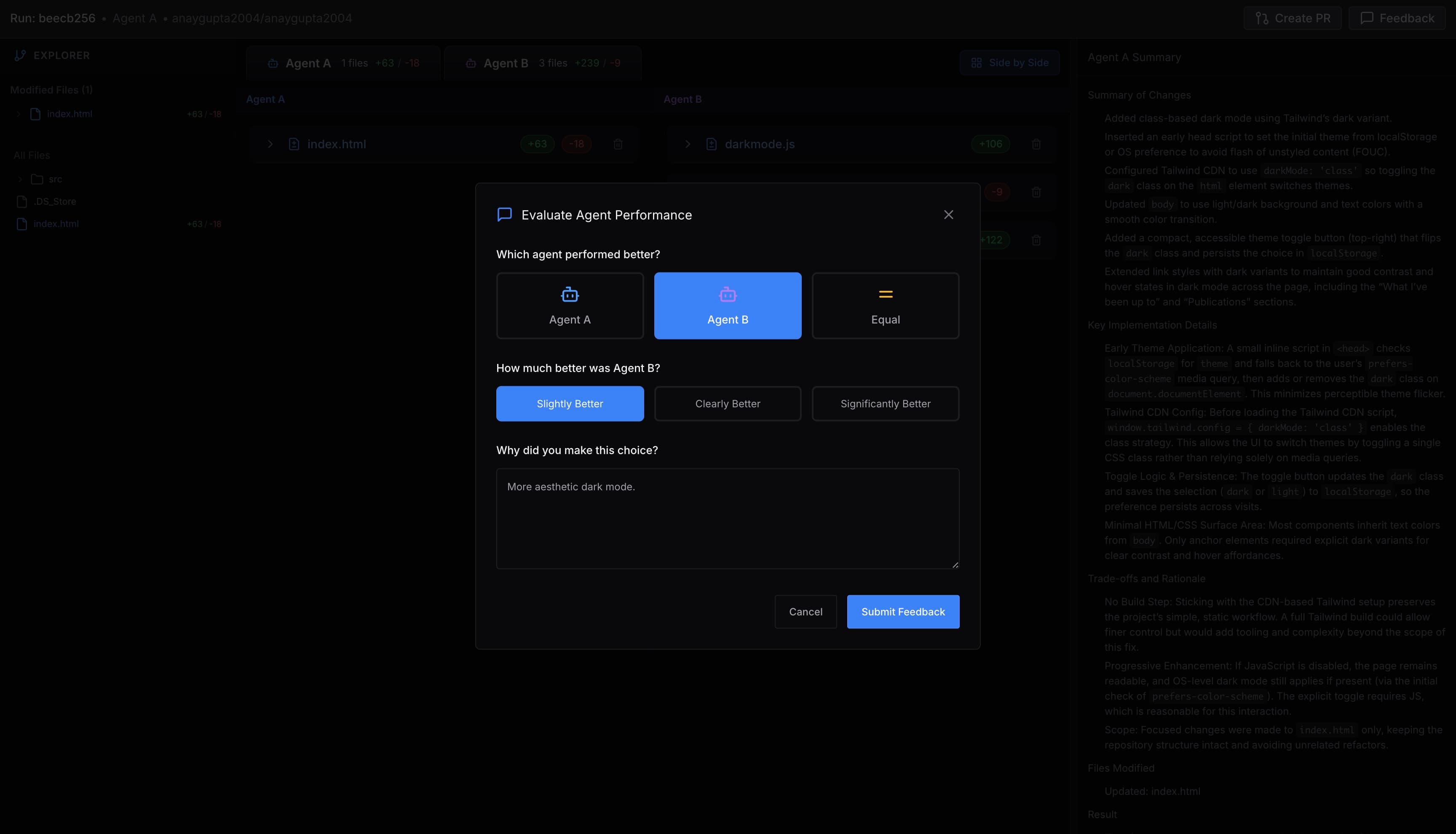Screen dimensions: 1456x834
Task: Close the Evaluate Agent Performance dialog
Action: click(948, 215)
